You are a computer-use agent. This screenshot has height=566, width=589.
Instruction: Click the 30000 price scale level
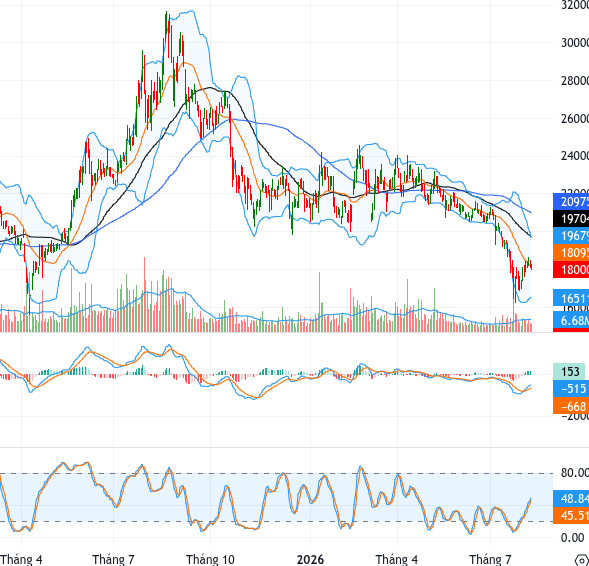575,43
